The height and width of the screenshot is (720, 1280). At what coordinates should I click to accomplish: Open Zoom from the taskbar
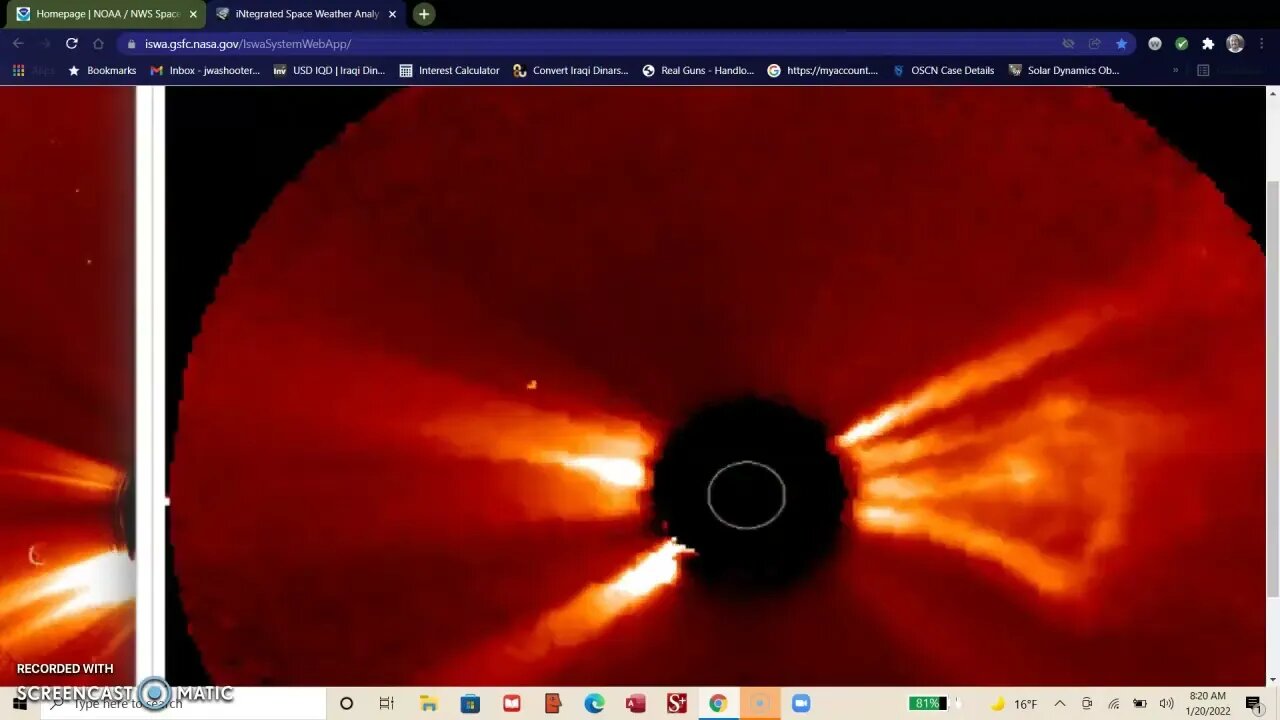click(x=801, y=703)
